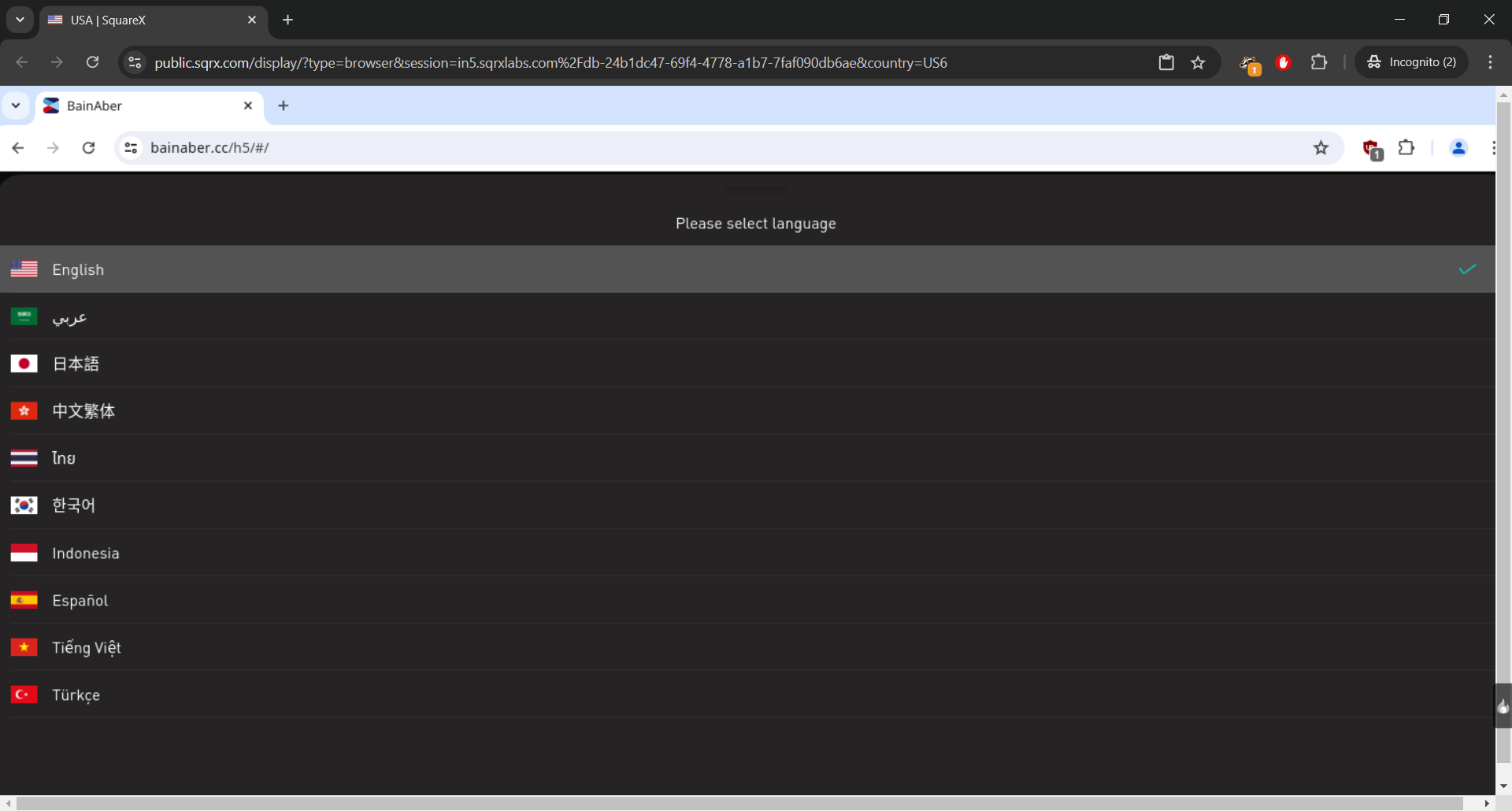Image resolution: width=1512 pixels, height=811 pixels.
Task: Choose the Arabic language row
Action: point(69,317)
